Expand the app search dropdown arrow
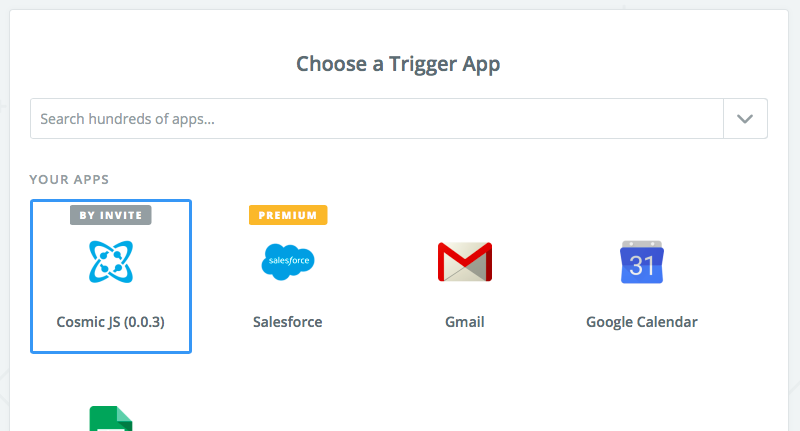This screenshot has height=431, width=800. (745, 118)
